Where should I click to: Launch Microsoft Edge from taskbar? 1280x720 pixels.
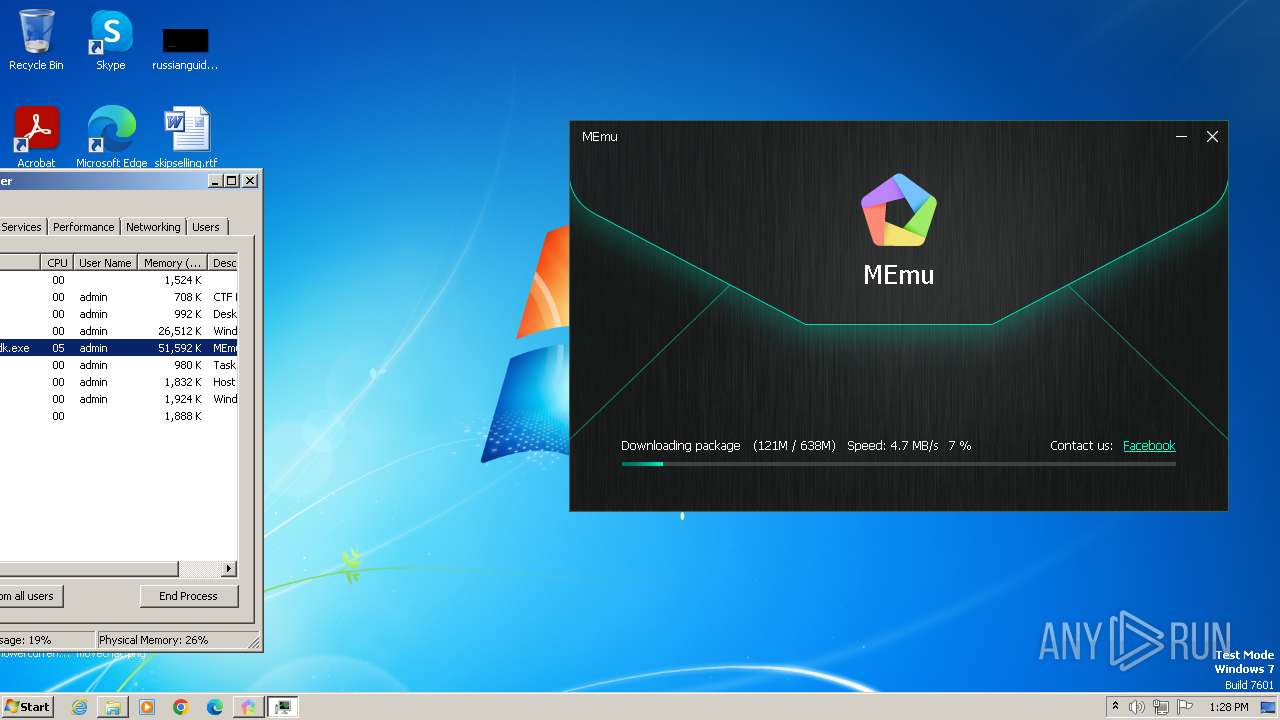pos(215,707)
